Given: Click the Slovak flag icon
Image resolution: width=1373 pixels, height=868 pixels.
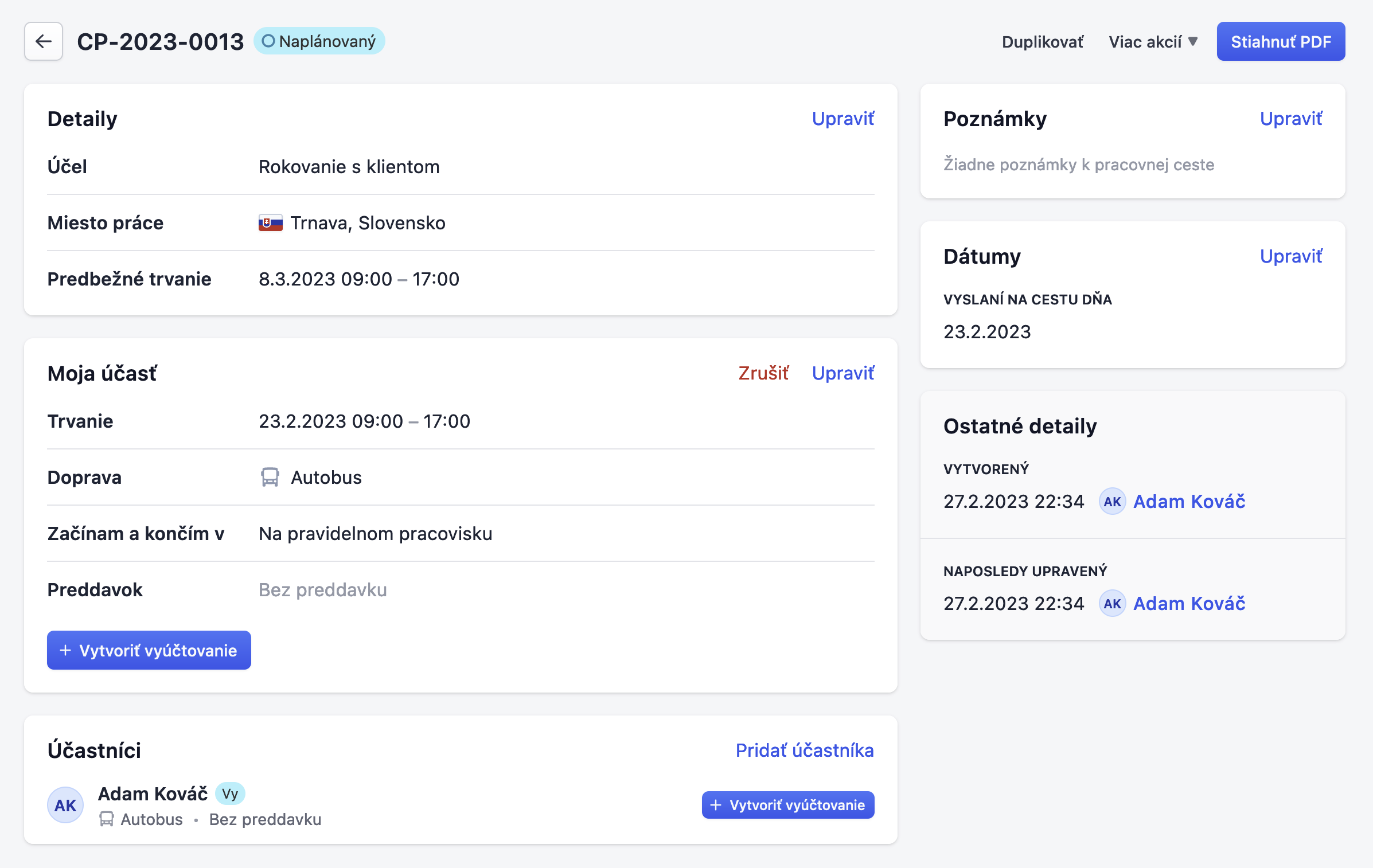Looking at the screenshot, I should coord(270,223).
